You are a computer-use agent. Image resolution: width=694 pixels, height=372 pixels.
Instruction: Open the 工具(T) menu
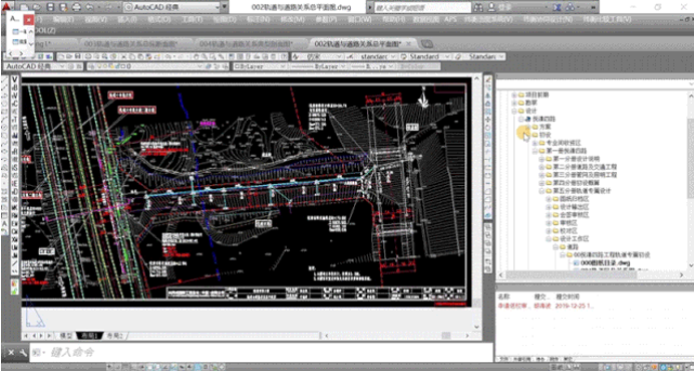pyautogui.click(x=192, y=20)
